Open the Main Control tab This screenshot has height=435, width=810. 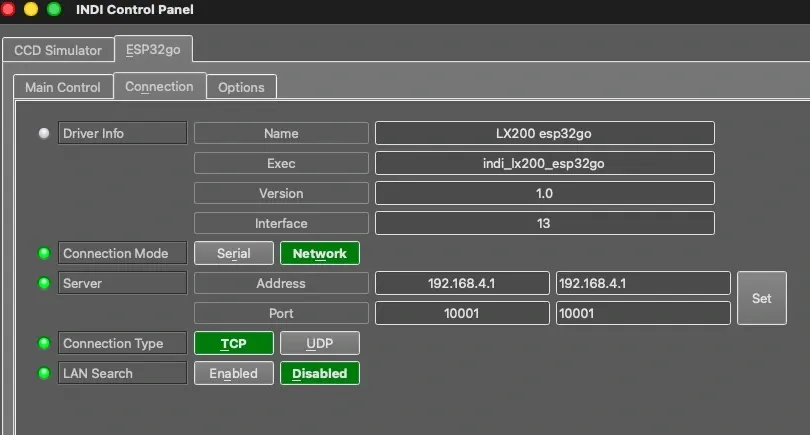[63, 87]
